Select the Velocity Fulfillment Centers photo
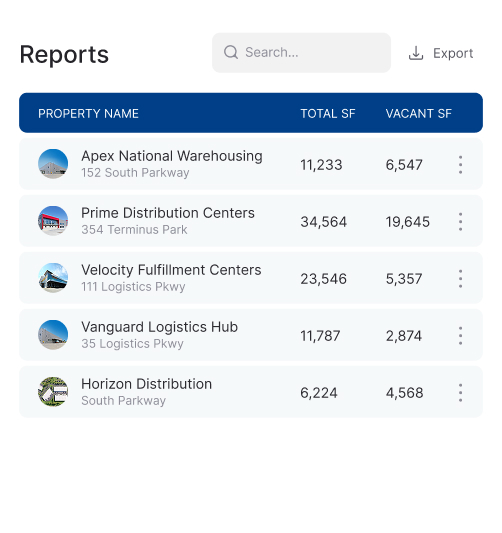Image resolution: width=502 pixels, height=533 pixels. pos(53,278)
